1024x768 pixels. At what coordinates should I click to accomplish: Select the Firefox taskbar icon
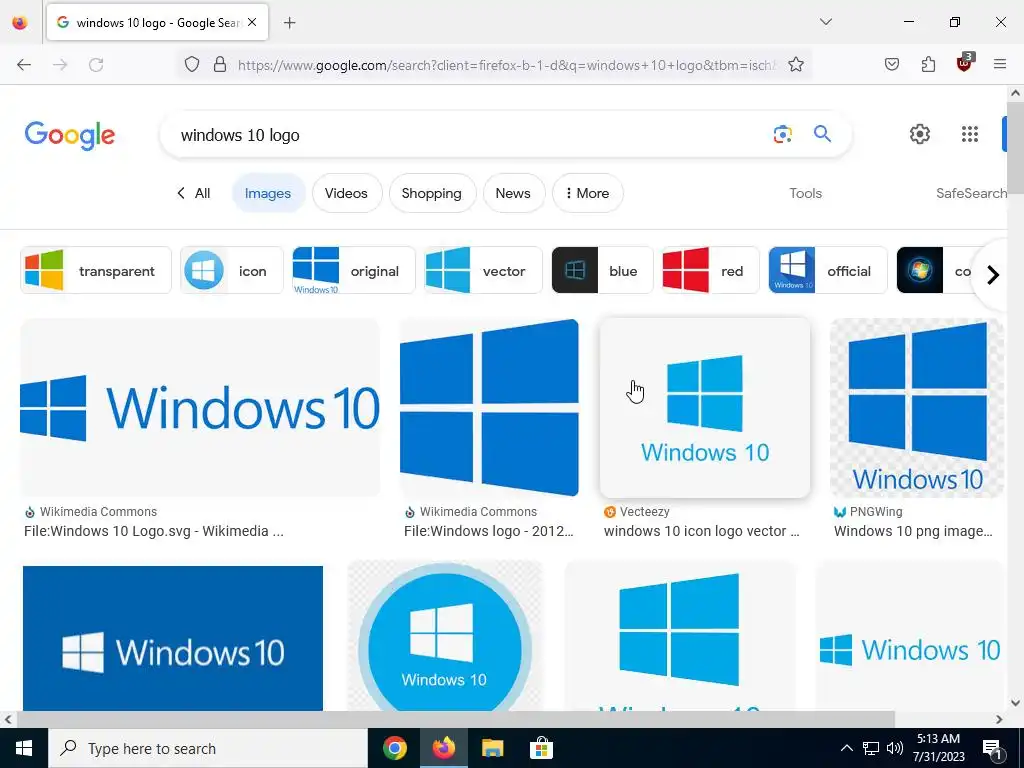443,748
